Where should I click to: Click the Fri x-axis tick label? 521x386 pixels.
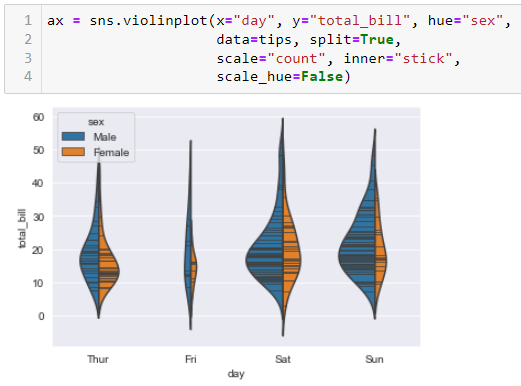pos(191,359)
